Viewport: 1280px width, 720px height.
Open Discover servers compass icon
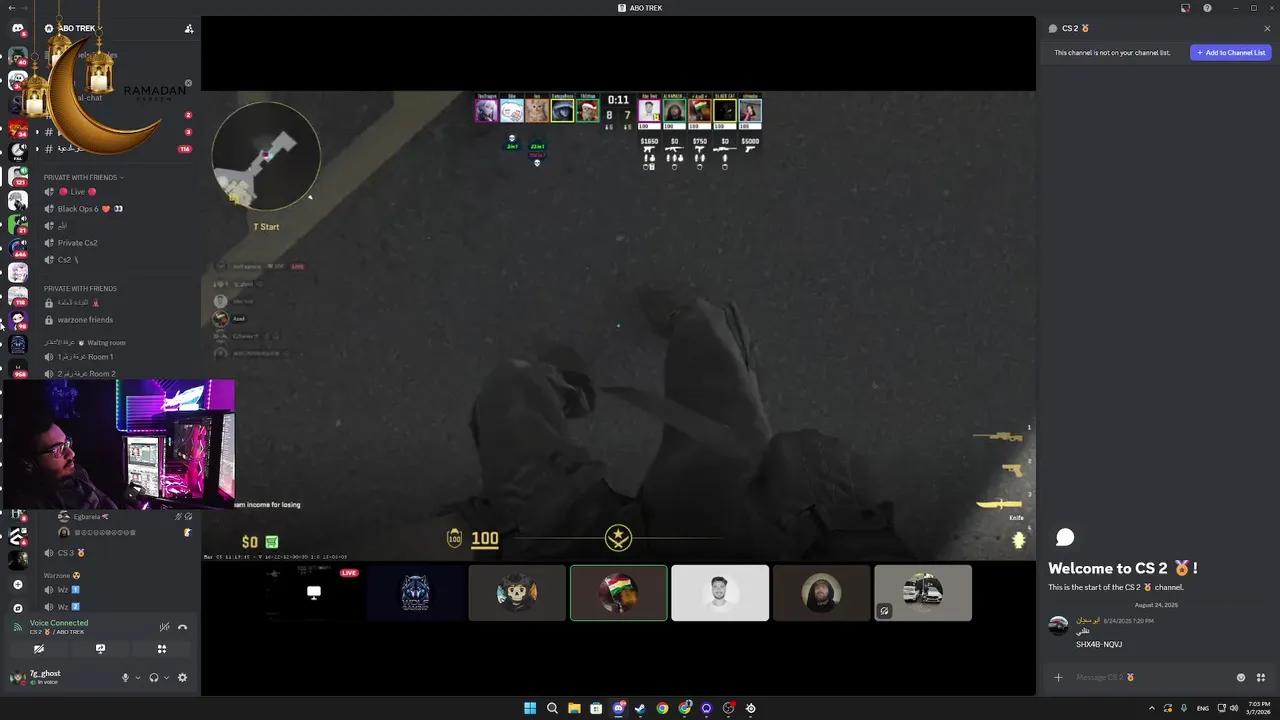tap(18, 608)
